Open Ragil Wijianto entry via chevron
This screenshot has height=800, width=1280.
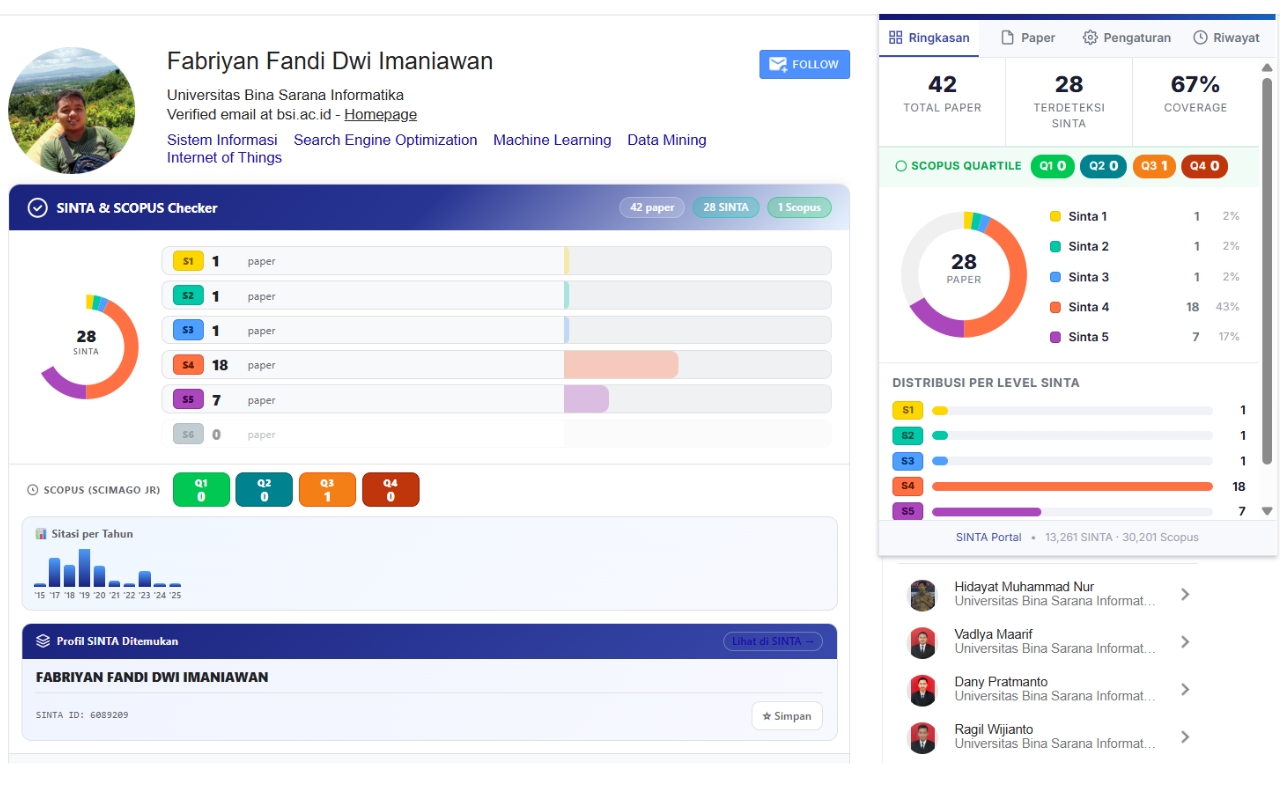1185,737
